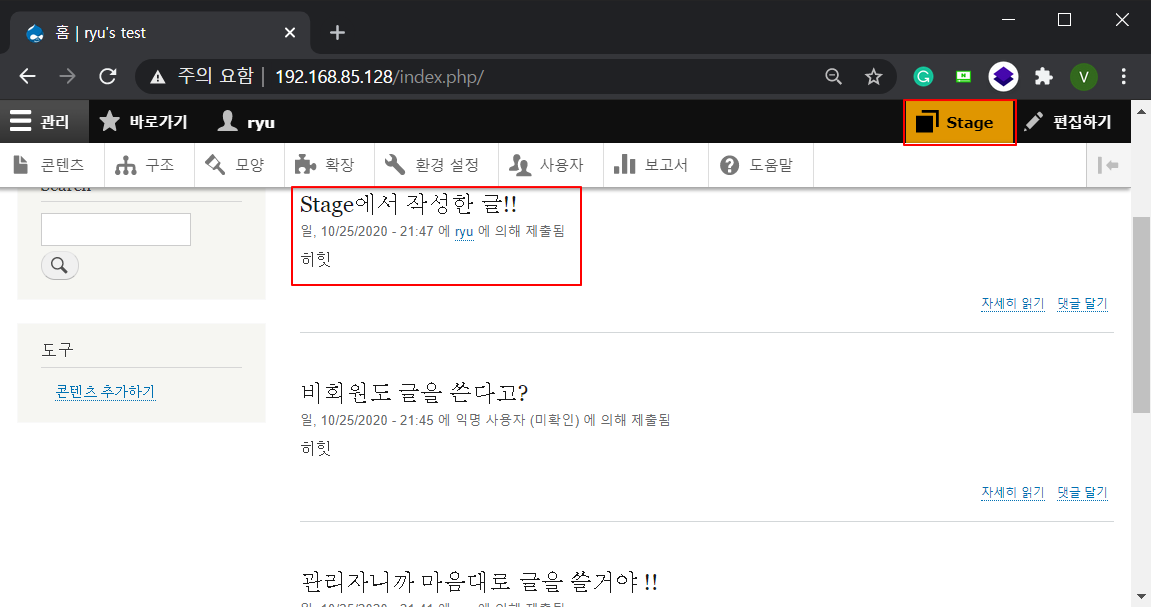Open 콘텐츠 admin menu item
1151x607 pixels.
click(x=49, y=165)
